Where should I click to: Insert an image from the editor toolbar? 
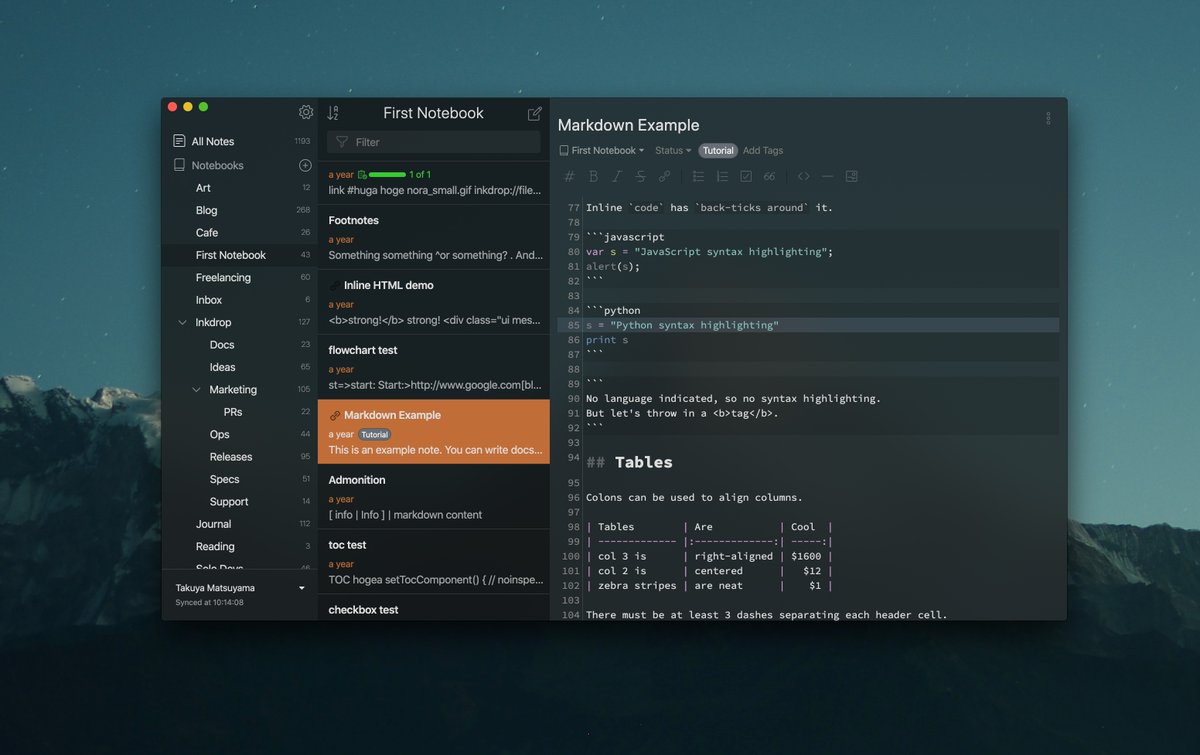point(852,176)
